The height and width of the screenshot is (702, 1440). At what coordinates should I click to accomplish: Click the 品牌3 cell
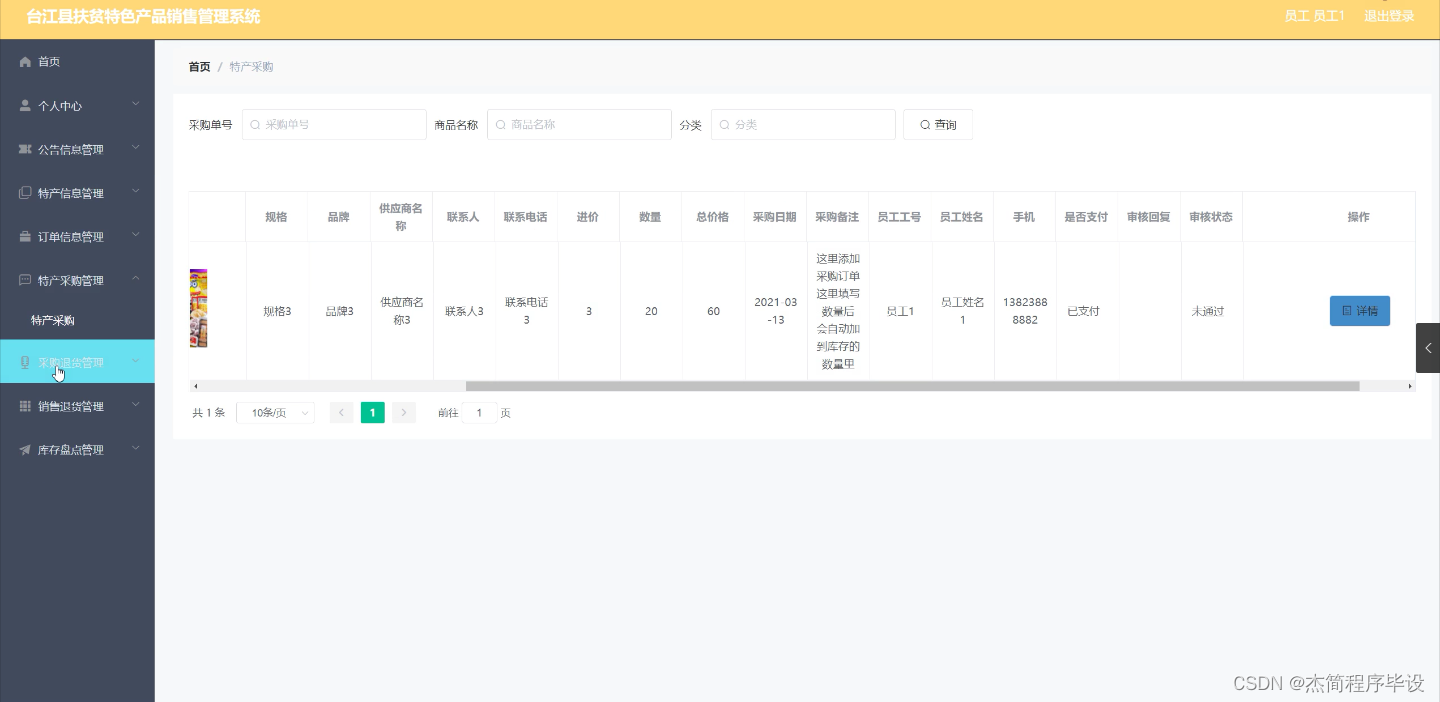[x=340, y=311]
